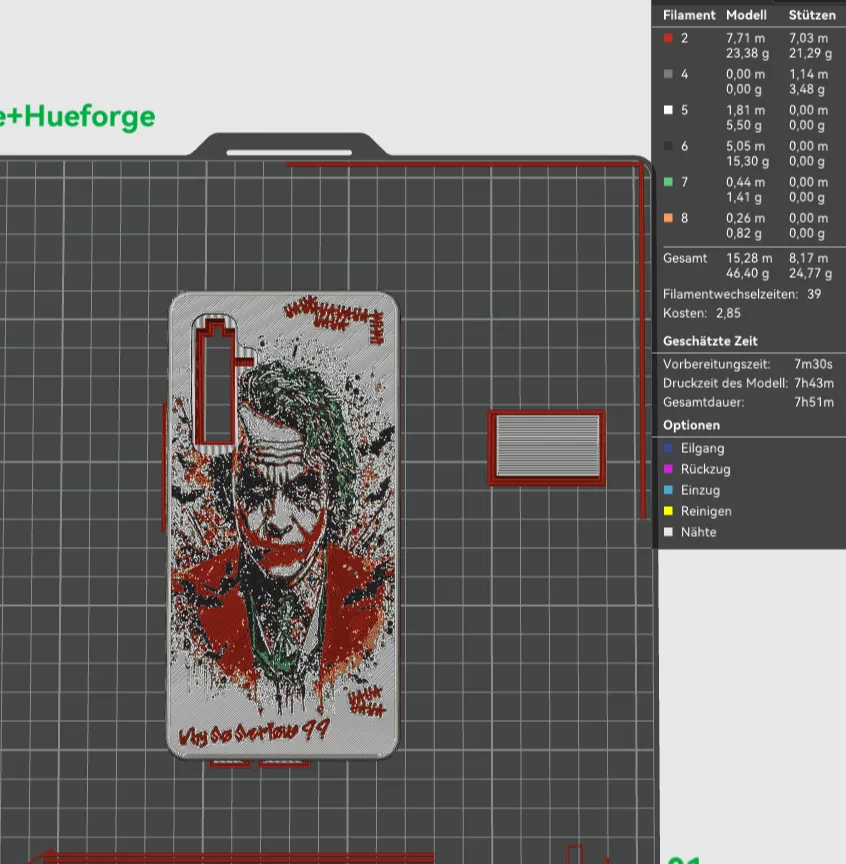
Task: Select the Joker phone case model
Action: click(x=283, y=525)
